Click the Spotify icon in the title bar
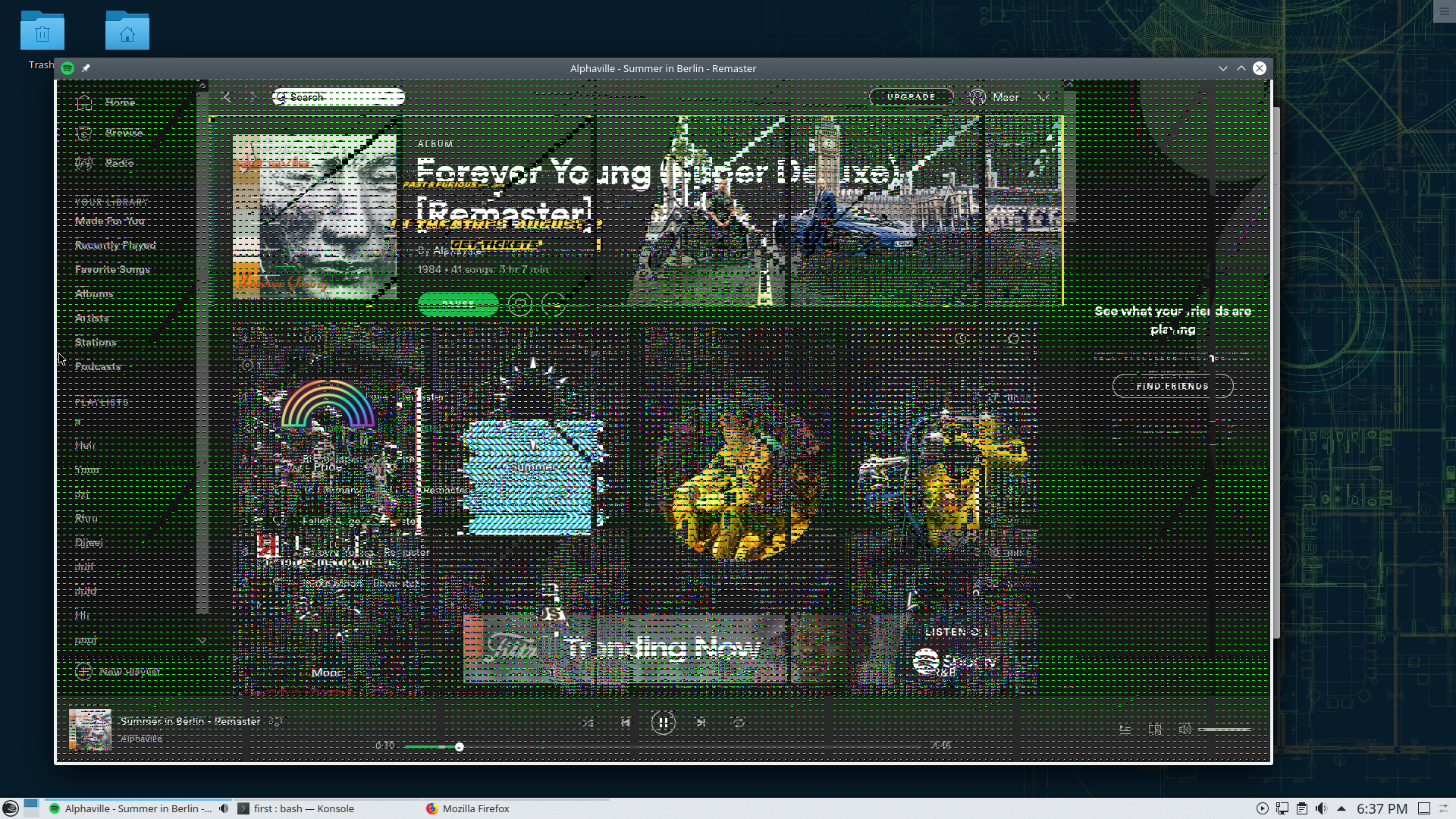 coord(67,67)
